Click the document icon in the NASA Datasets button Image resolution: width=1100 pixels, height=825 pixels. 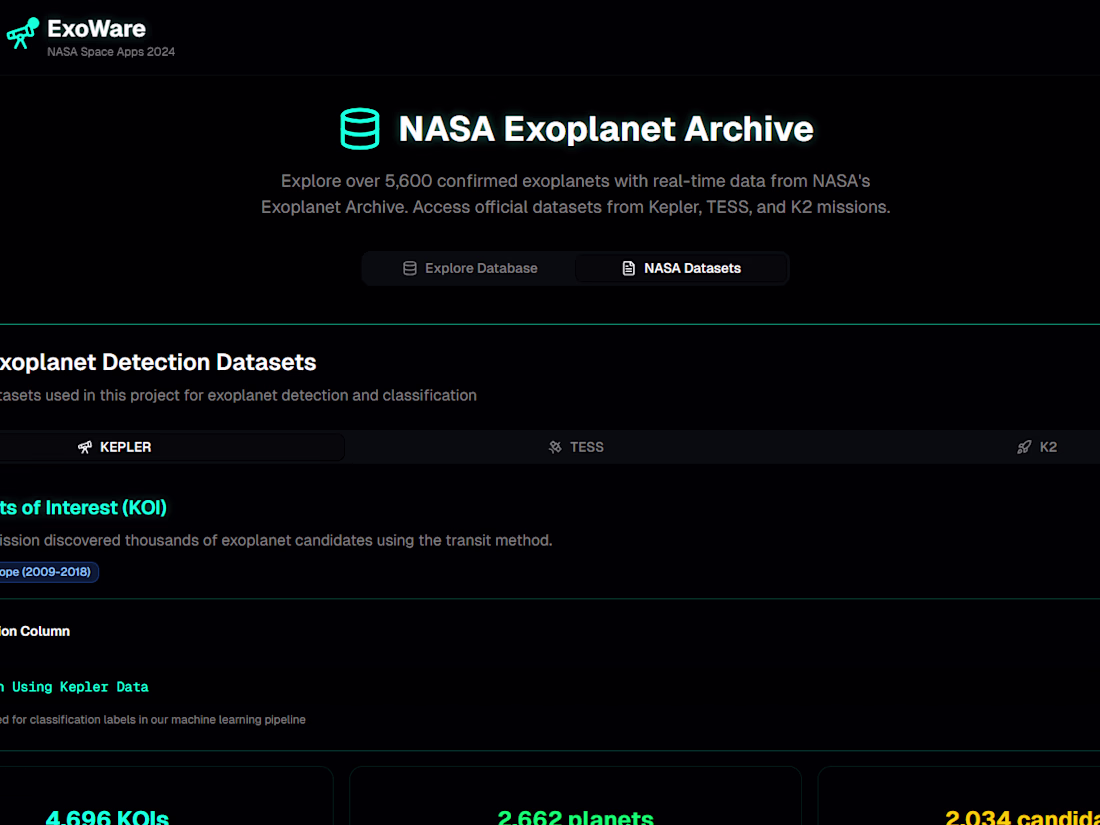pyautogui.click(x=628, y=267)
